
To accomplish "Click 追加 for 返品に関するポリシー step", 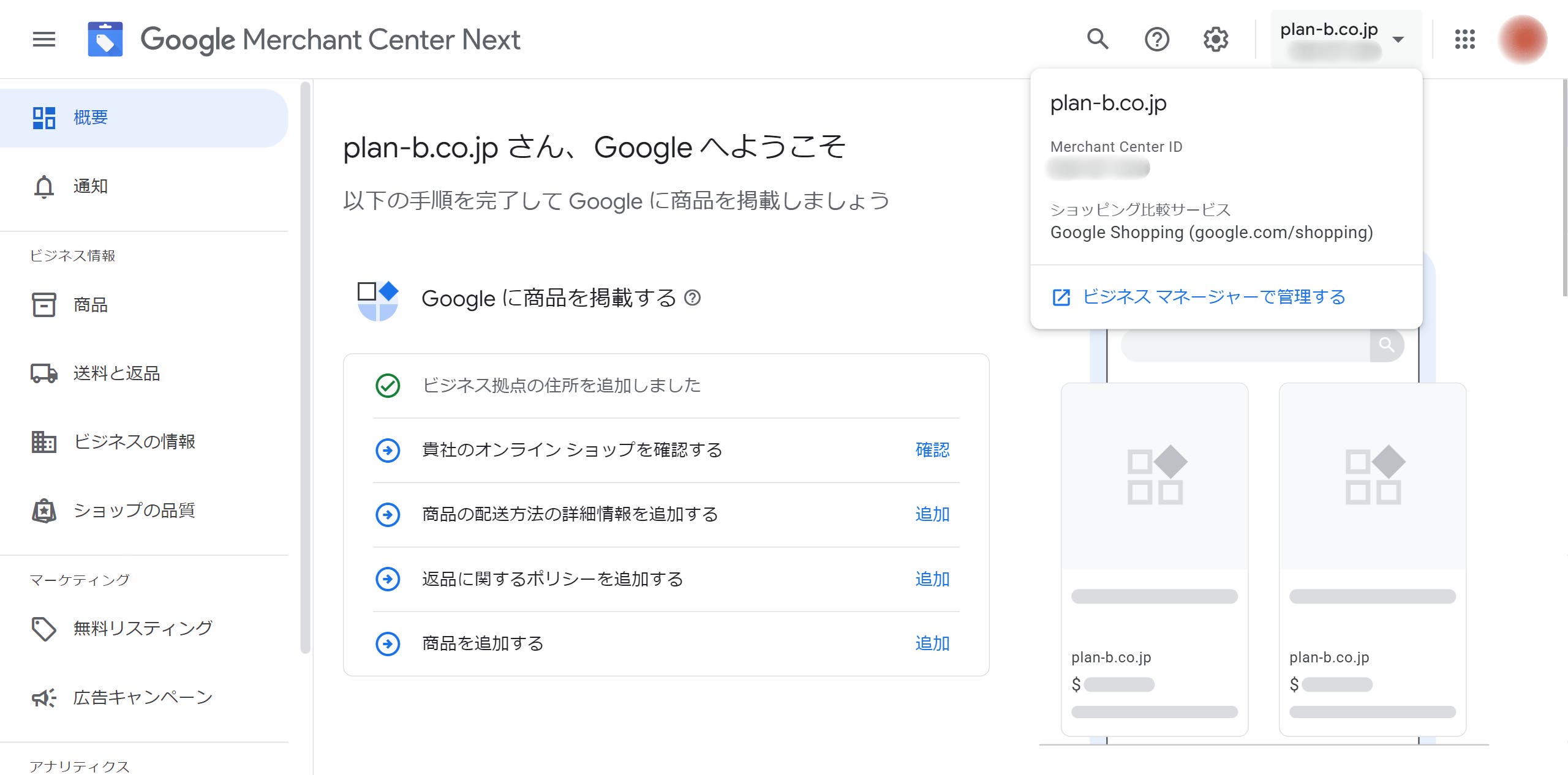I will (x=932, y=579).
